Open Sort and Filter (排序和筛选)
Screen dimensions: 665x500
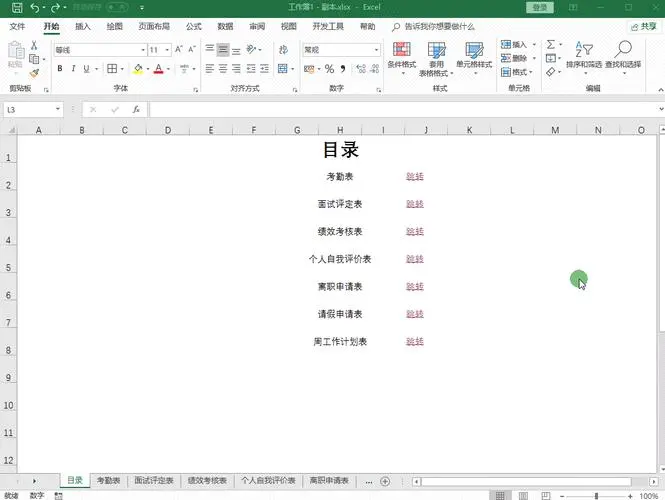pos(584,58)
